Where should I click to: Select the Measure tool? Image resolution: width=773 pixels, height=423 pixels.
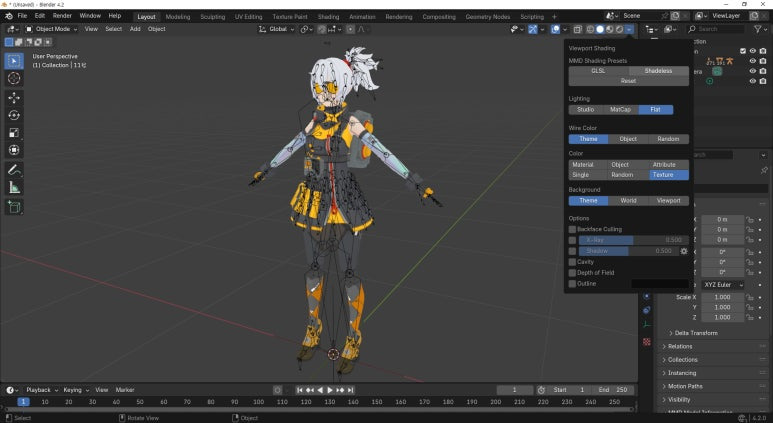click(x=14, y=187)
